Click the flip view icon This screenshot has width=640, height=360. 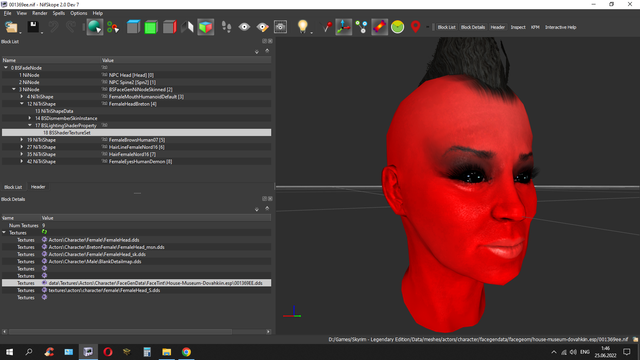coord(187,27)
